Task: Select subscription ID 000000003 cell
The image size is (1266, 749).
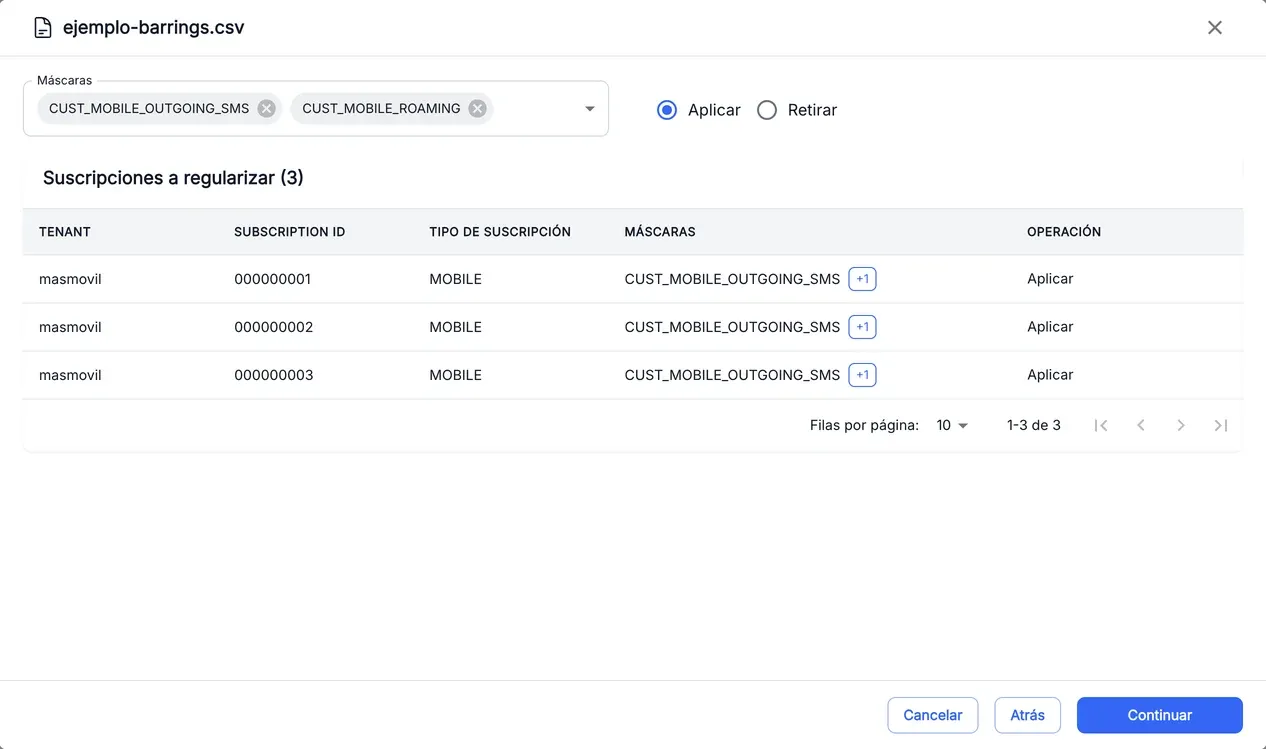Action: (x=274, y=375)
